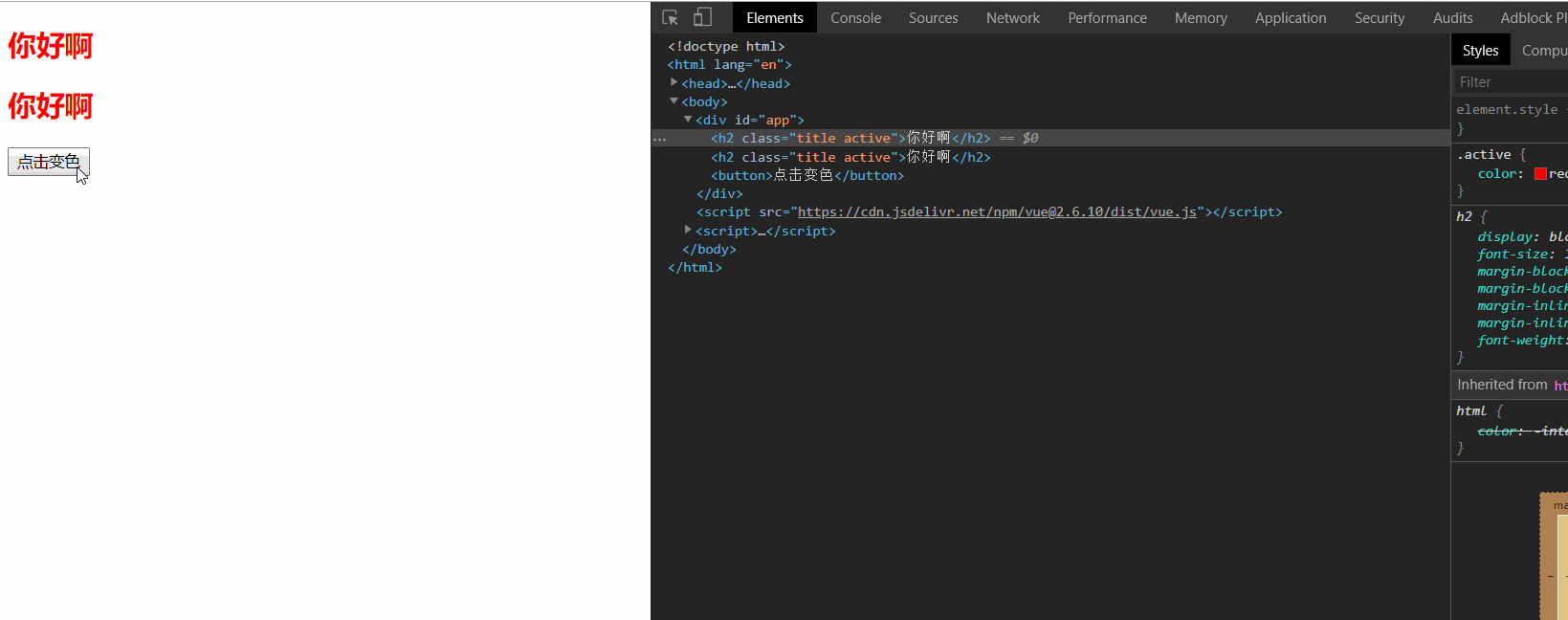Click the element.style rule
Viewport: 1568px width, 620px height.
1507,110
